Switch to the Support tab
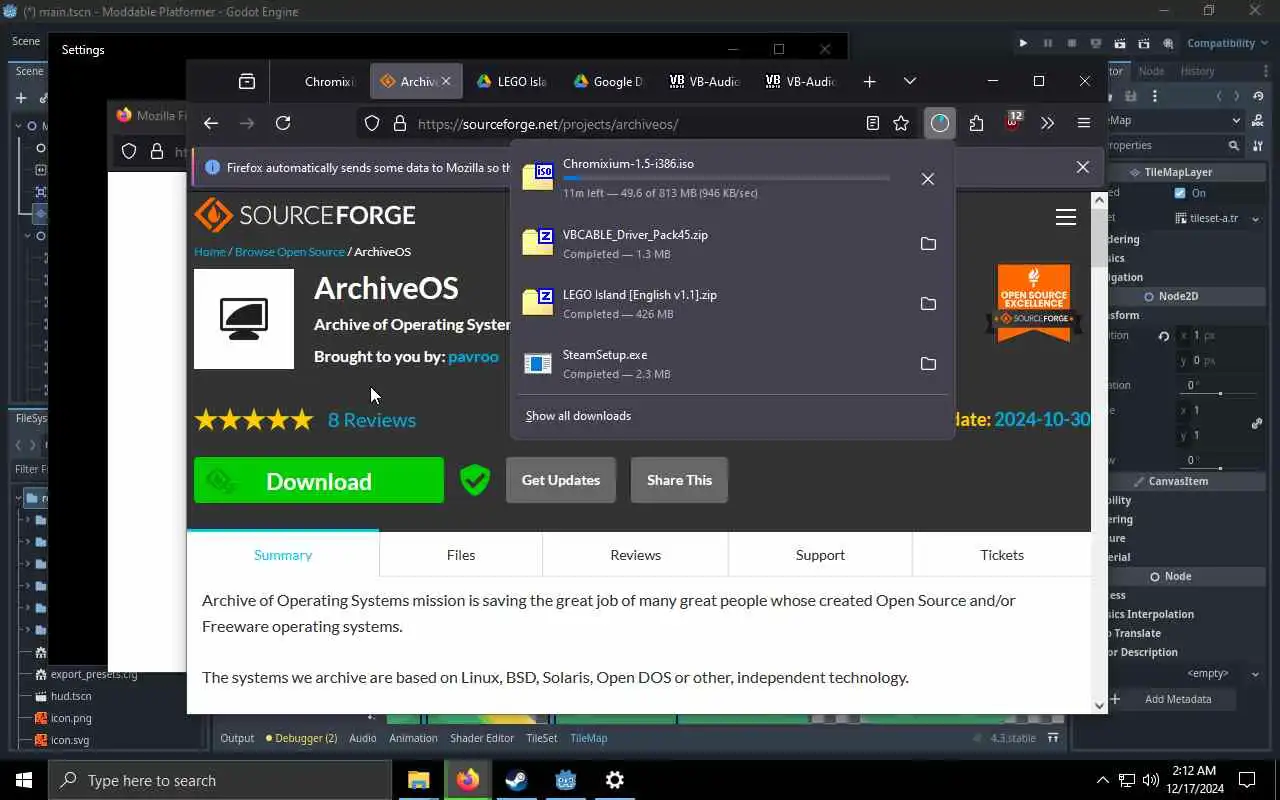Viewport: 1280px width, 800px height. tap(820, 555)
